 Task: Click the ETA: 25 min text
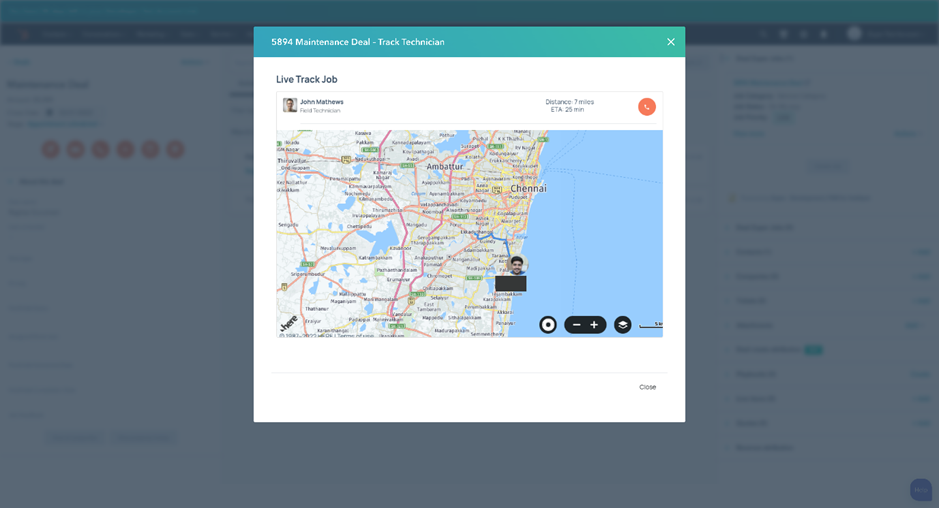tap(568, 110)
